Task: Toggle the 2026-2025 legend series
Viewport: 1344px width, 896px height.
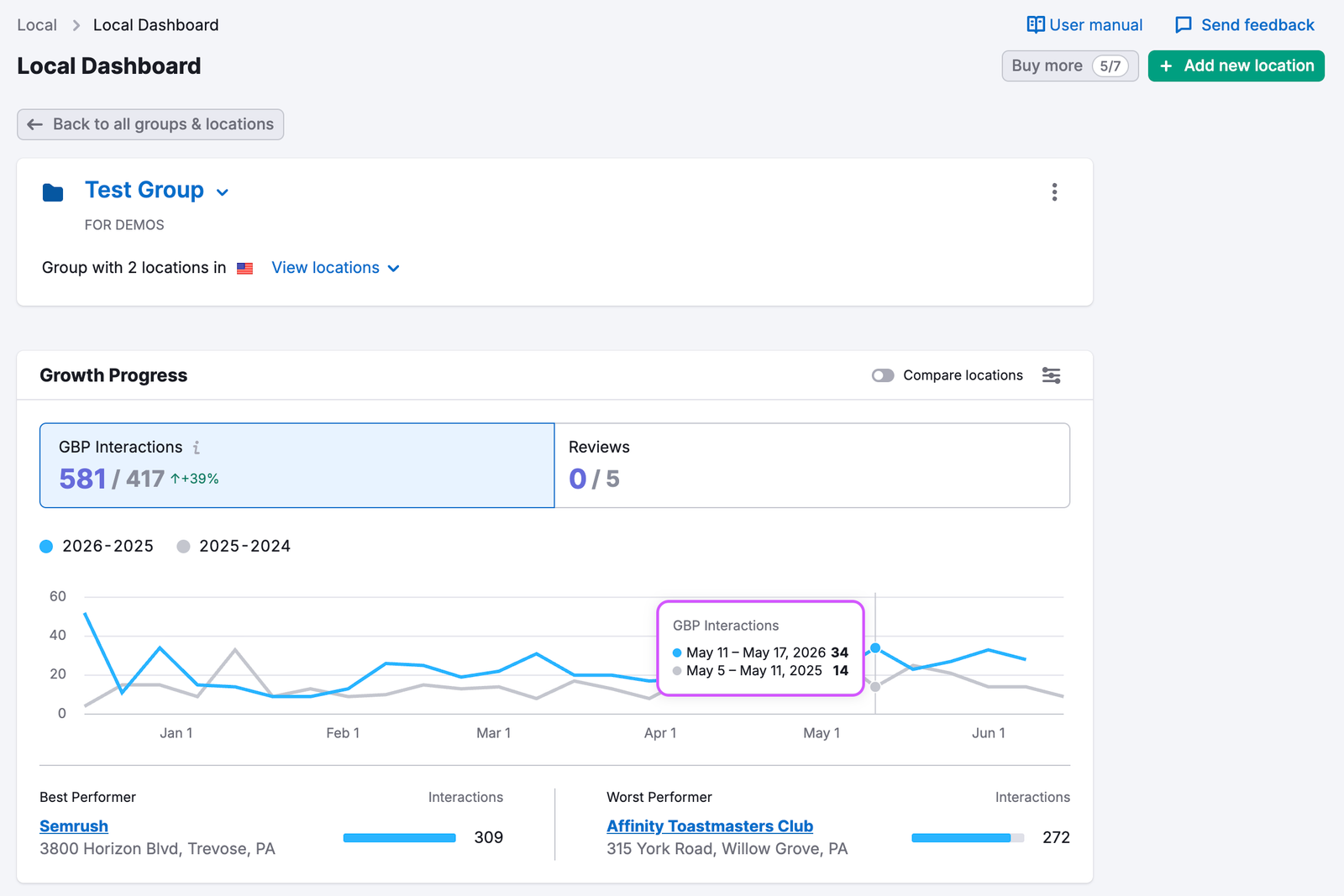Action: coord(97,547)
